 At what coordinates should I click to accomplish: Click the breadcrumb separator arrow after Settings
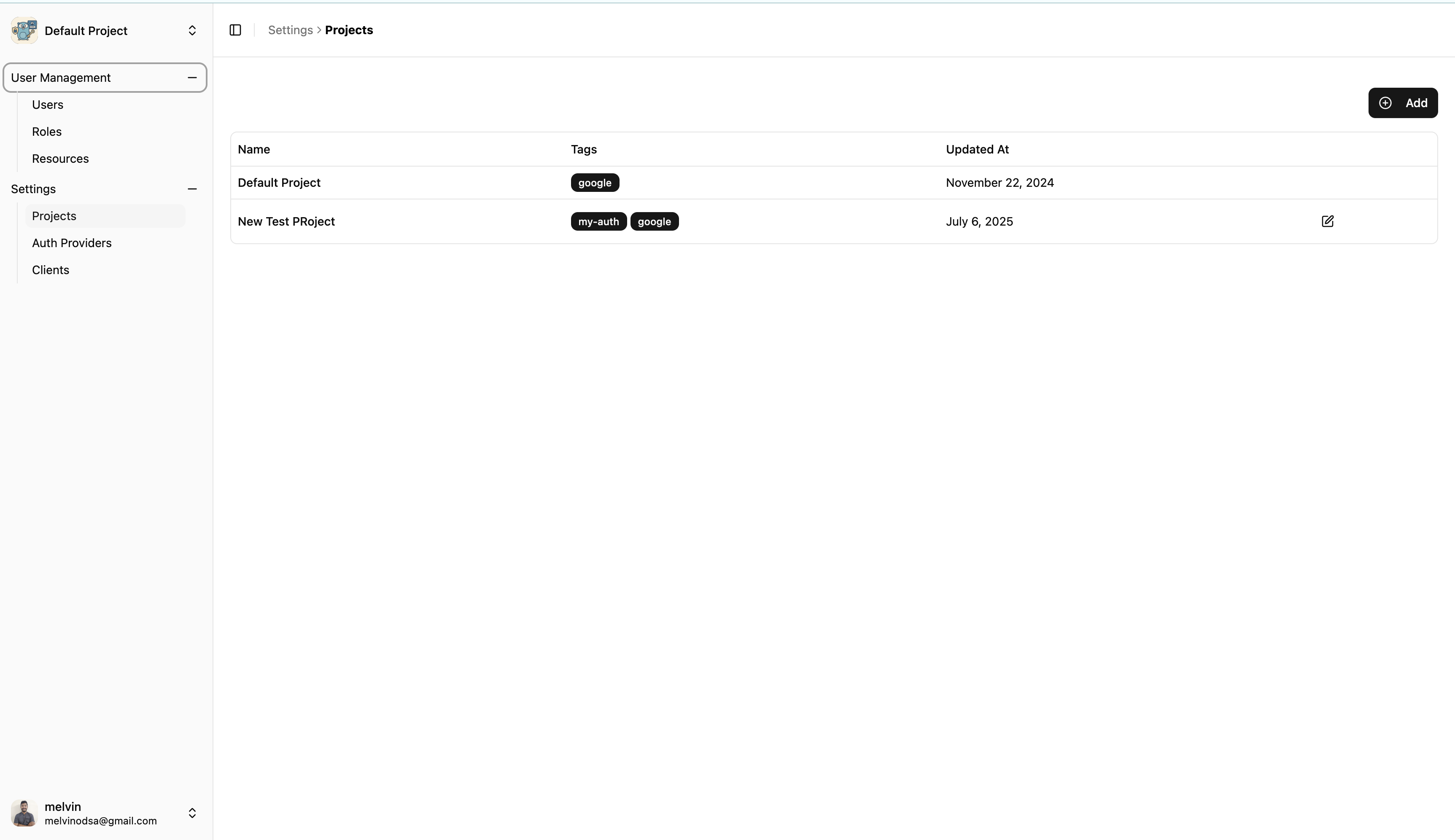(318, 30)
